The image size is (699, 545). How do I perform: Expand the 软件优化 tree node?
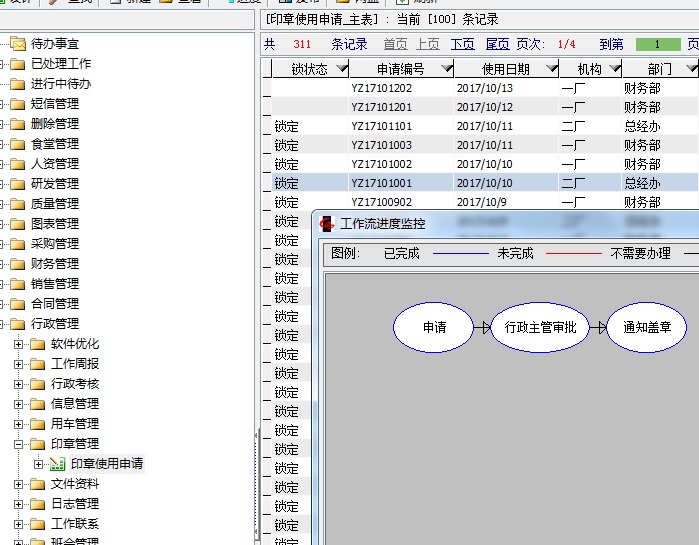[18, 344]
